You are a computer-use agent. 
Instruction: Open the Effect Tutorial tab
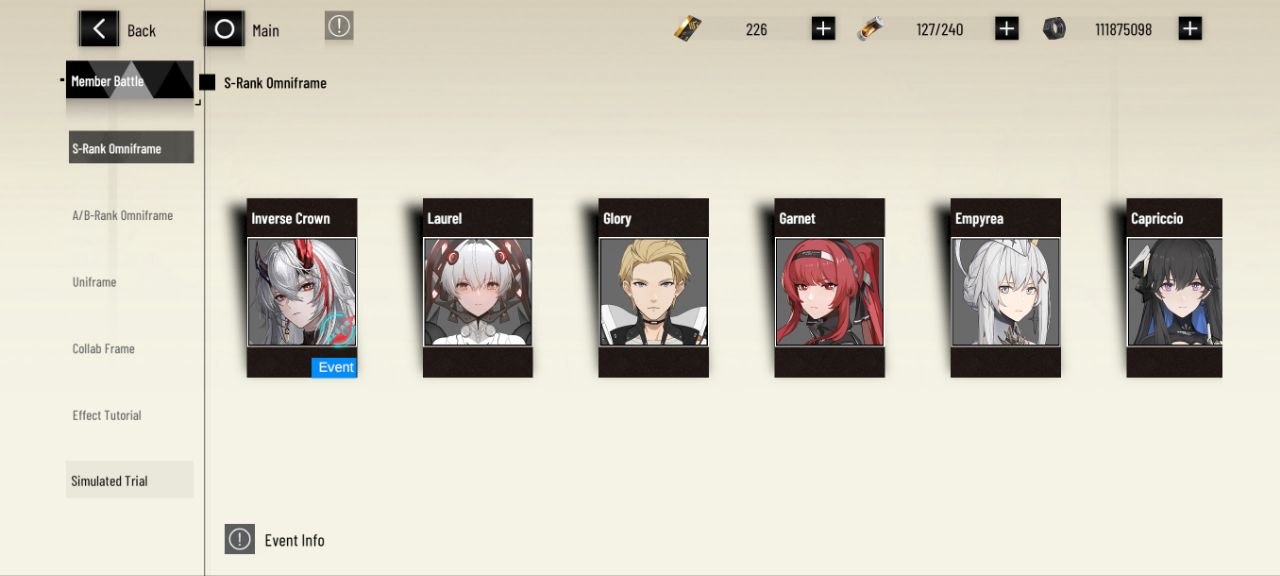click(x=107, y=415)
